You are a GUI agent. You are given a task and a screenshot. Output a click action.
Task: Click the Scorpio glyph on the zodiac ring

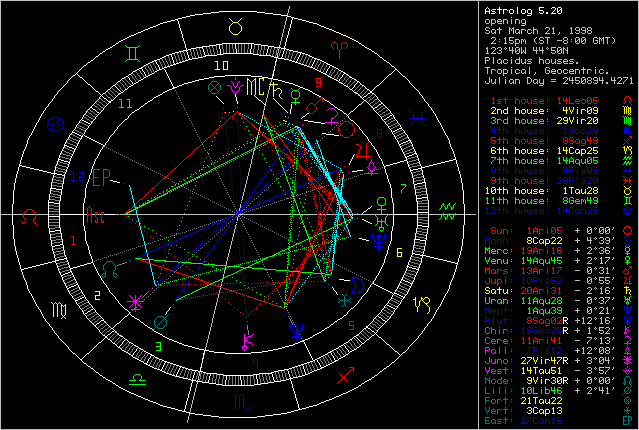pyautogui.click(x=241, y=402)
